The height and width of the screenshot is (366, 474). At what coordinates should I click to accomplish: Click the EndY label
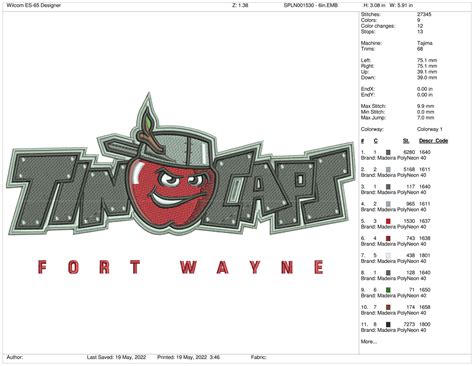point(368,95)
